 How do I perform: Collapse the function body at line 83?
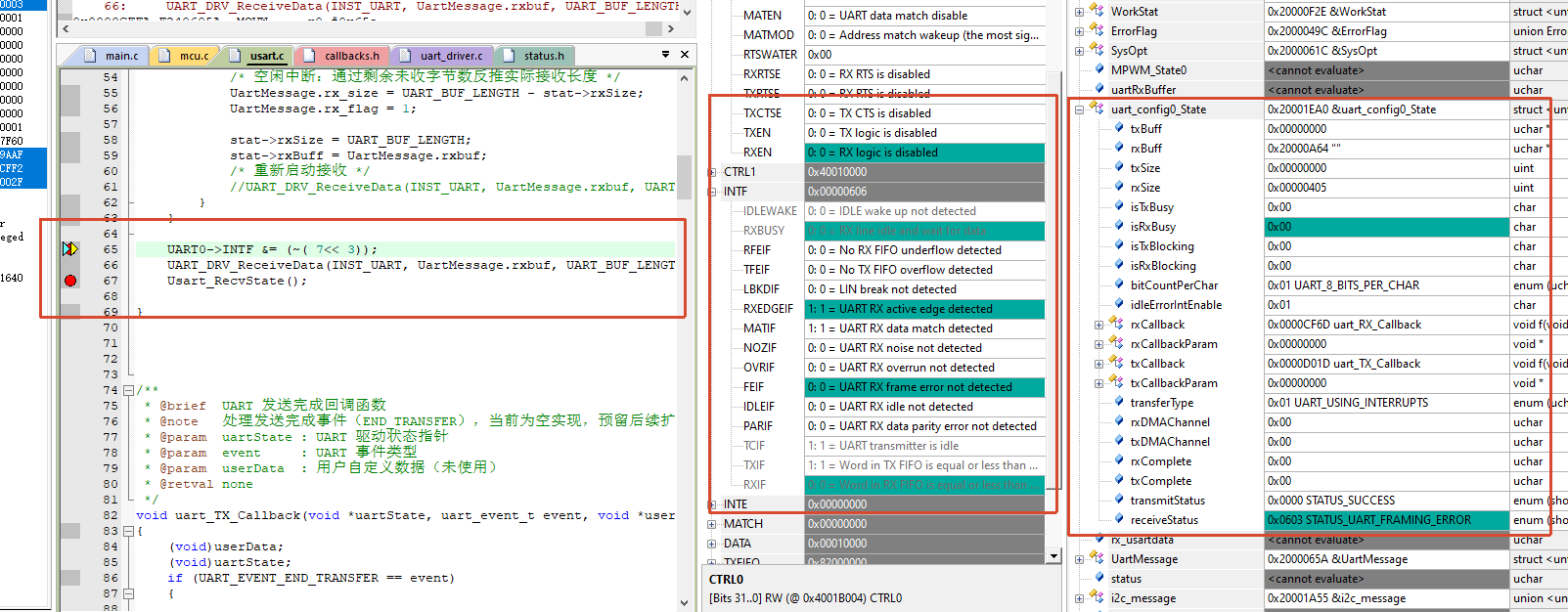[128, 531]
